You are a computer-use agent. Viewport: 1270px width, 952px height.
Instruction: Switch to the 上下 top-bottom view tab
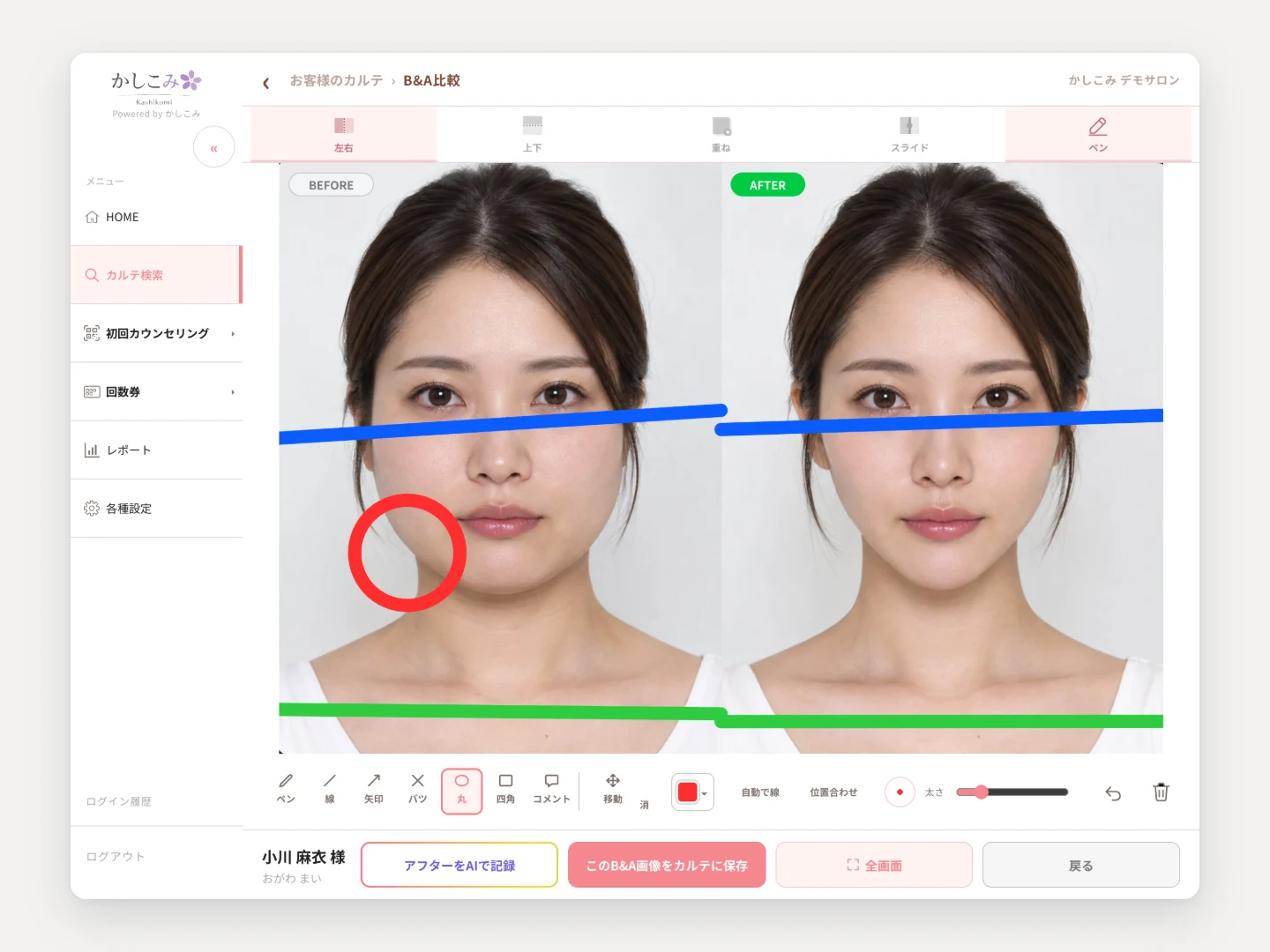tap(533, 134)
